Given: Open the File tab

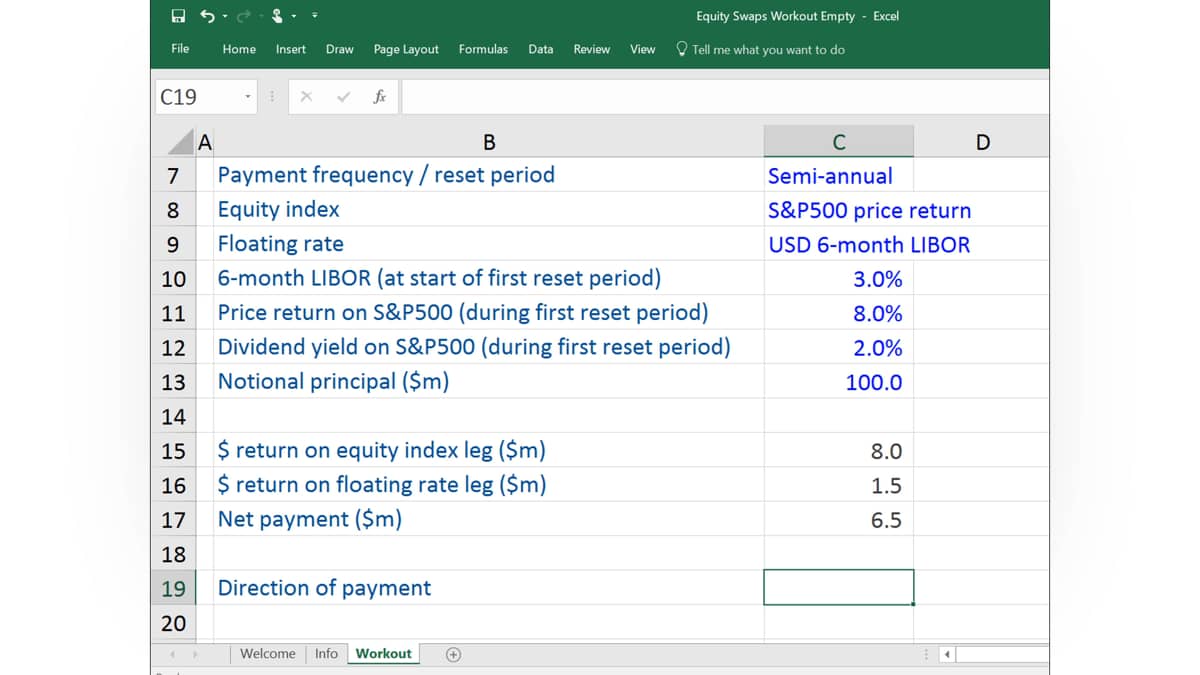Looking at the screenshot, I should click(180, 49).
